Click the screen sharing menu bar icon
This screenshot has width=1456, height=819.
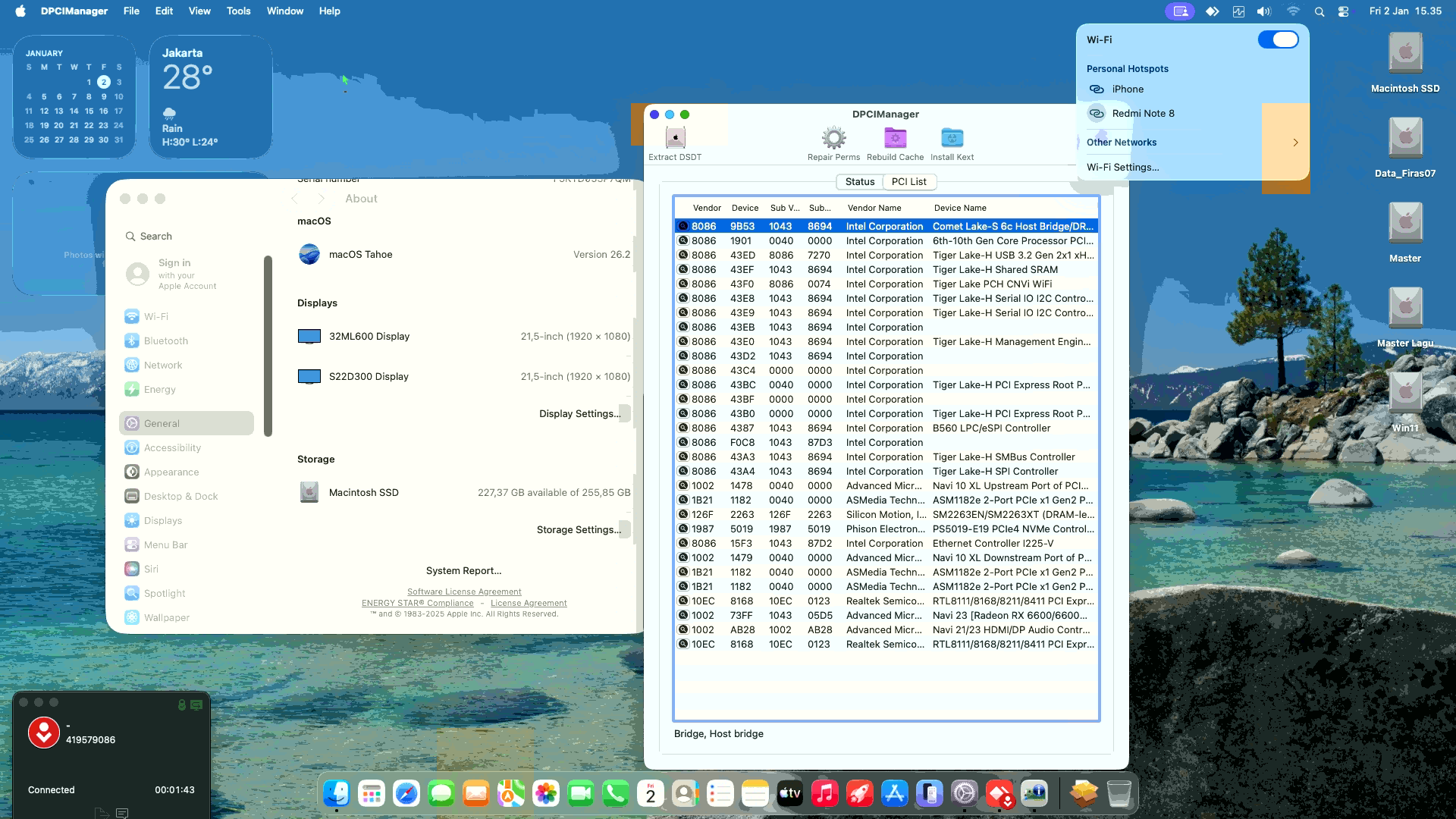point(1180,11)
